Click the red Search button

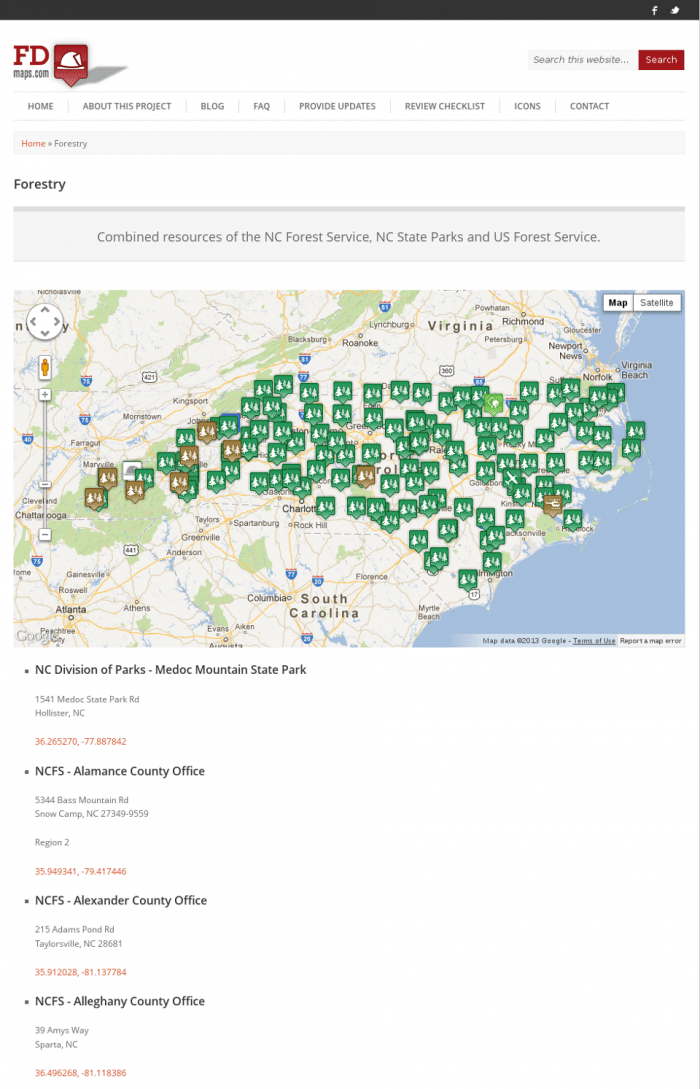[x=661, y=60]
